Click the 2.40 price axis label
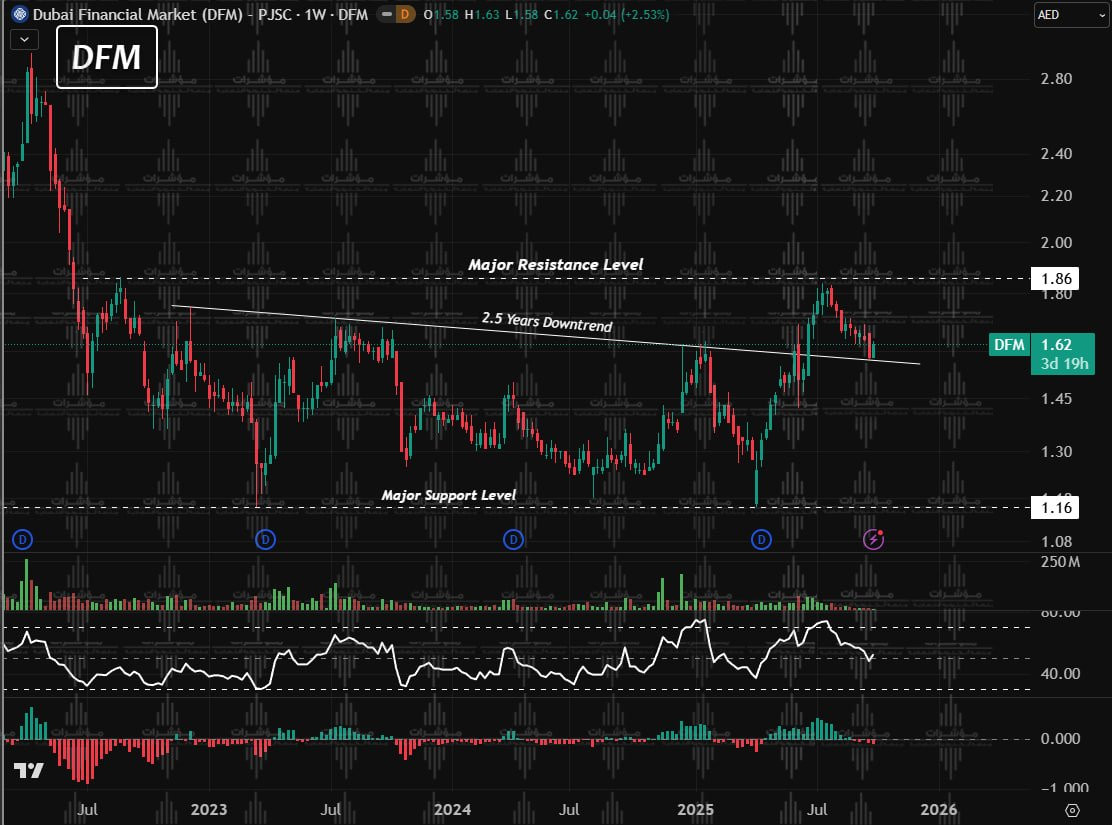The image size is (1112, 825). click(1056, 154)
